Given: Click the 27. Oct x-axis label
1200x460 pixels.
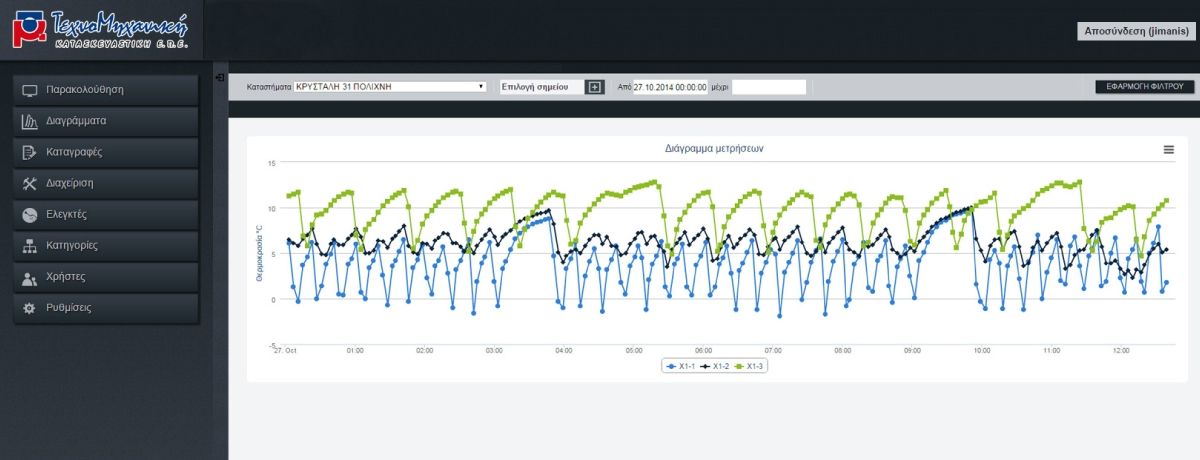Looking at the screenshot, I should point(285,351).
